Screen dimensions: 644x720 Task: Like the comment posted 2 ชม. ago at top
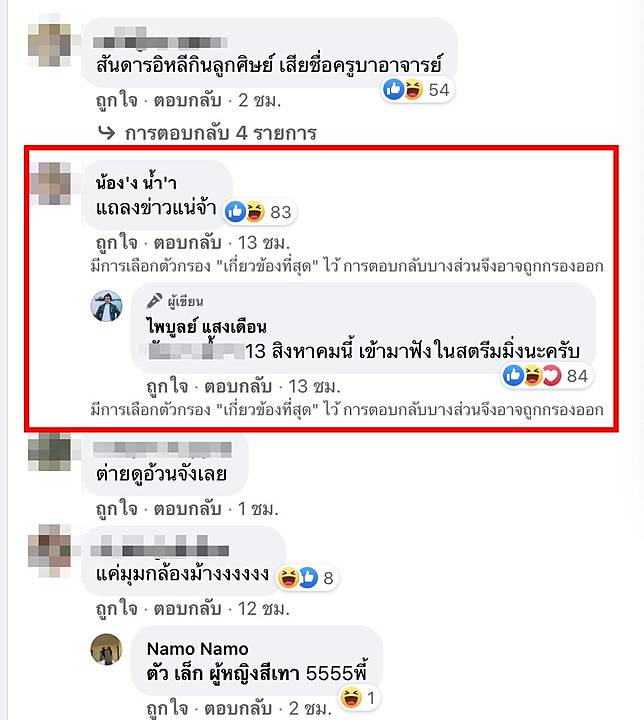[x=117, y=100]
